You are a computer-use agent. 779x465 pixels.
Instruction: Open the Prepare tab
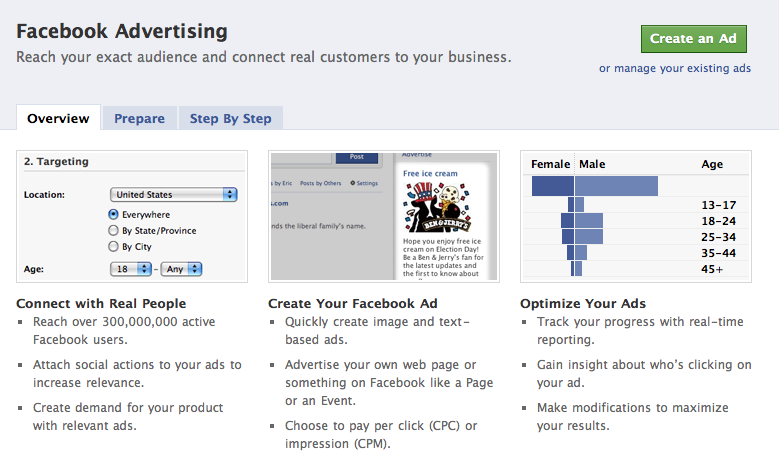coord(139,118)
